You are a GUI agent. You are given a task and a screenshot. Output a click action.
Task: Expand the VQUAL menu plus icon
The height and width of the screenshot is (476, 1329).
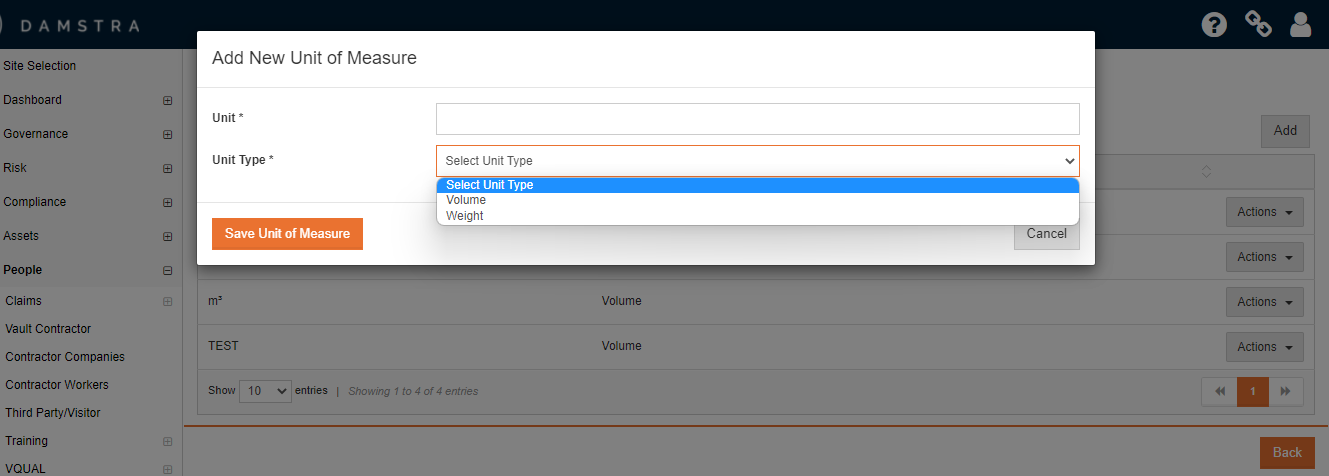(167, 469)
